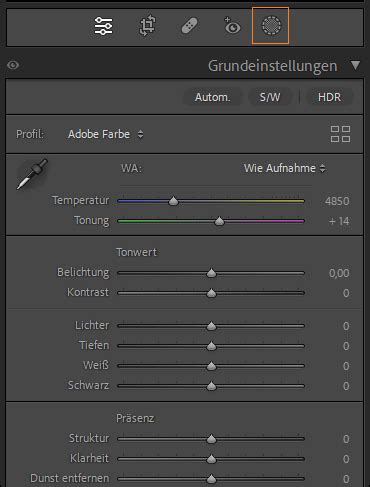Pick the white balance eyedropper

pos(32,174)
